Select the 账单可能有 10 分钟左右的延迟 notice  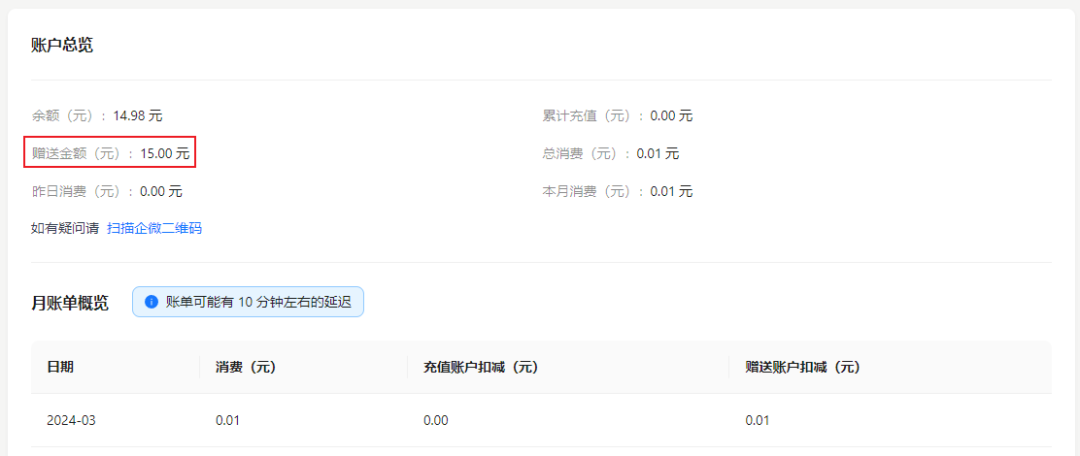tap(248, 302)
